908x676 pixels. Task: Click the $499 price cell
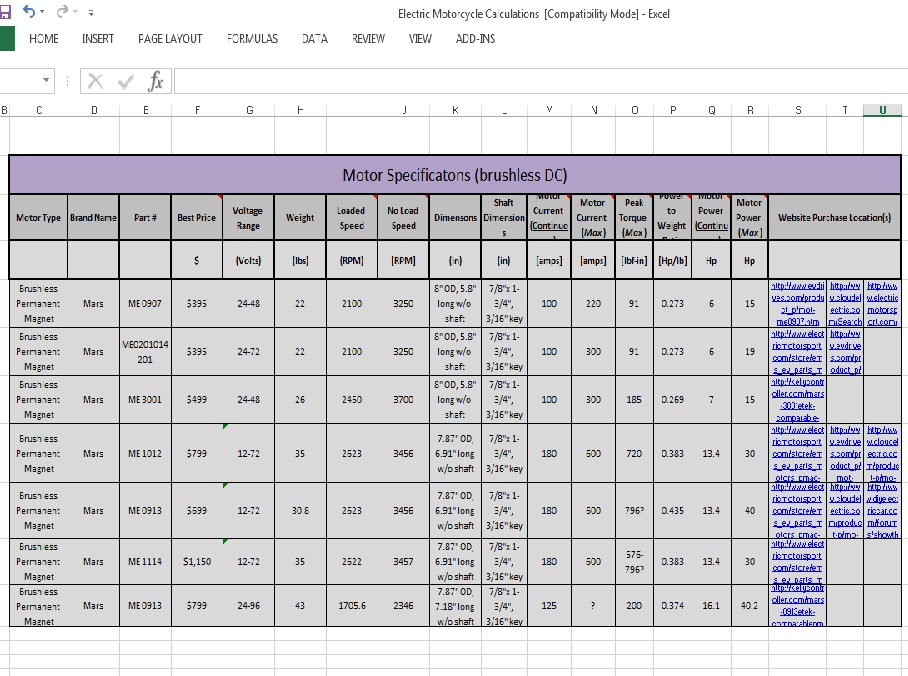(x=197, y=400)
